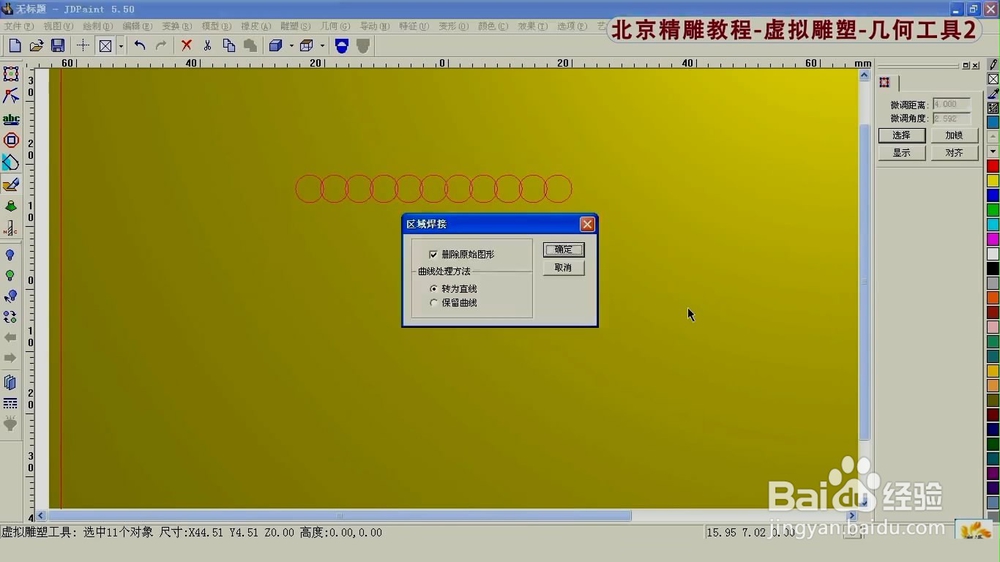Click the horizontal scrollbar's scroll-left arrow

pyautogui.click(x=41, y=515)
